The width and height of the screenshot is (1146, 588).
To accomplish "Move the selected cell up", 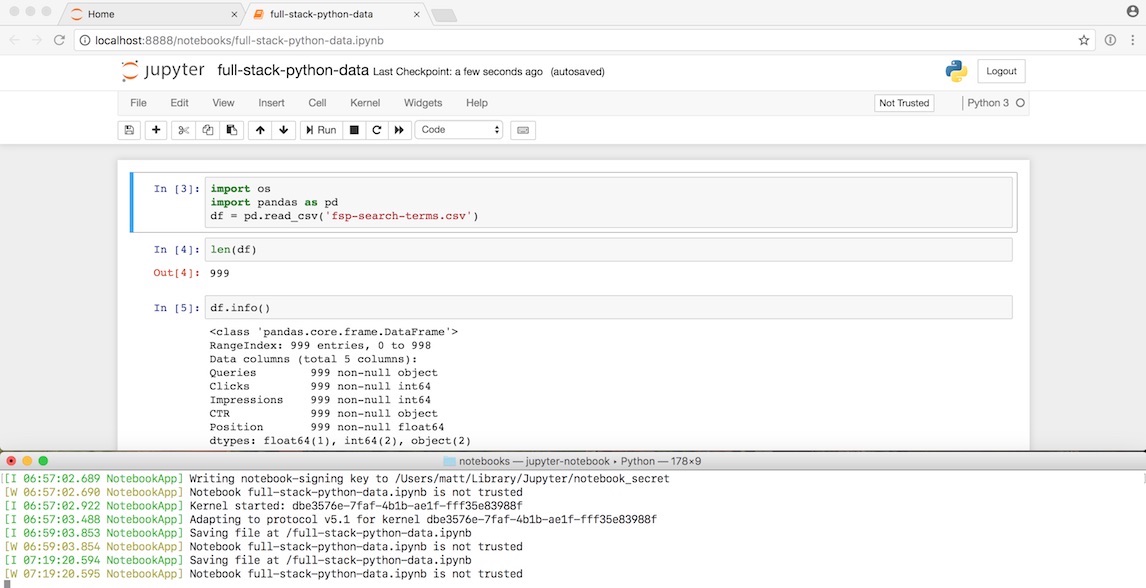I will point(261,129).
